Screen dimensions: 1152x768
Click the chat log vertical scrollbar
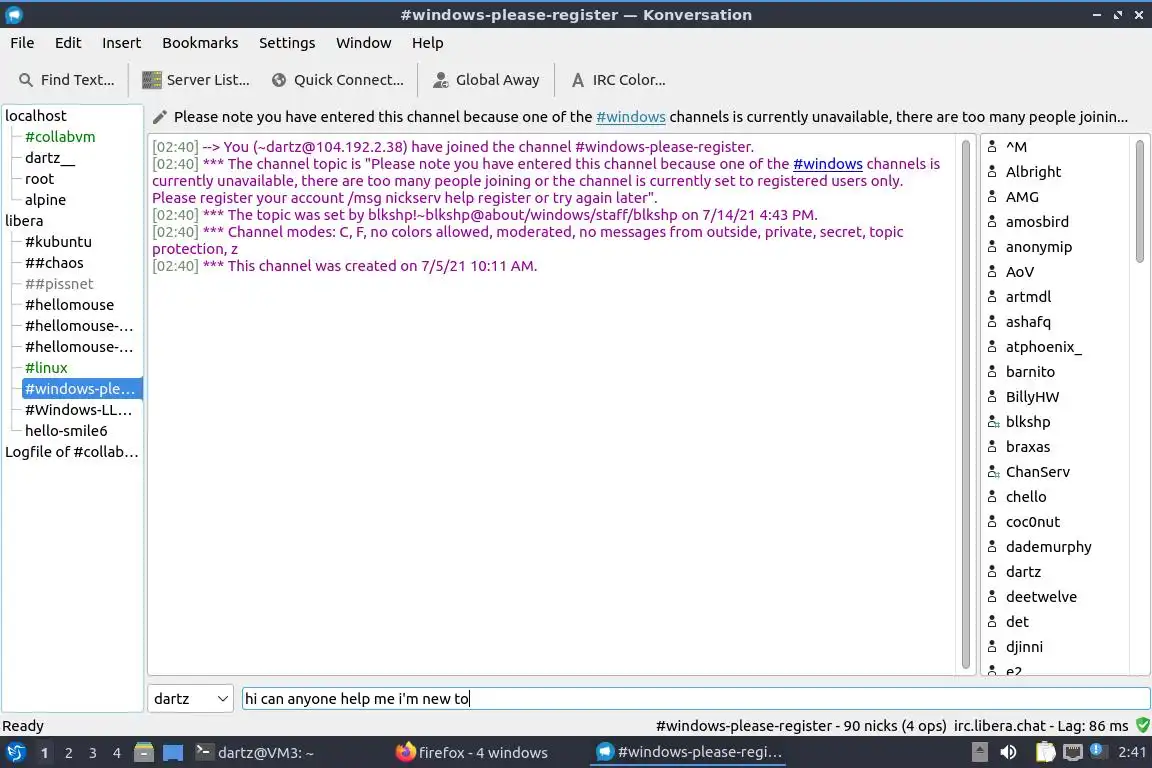coord(965,403)
